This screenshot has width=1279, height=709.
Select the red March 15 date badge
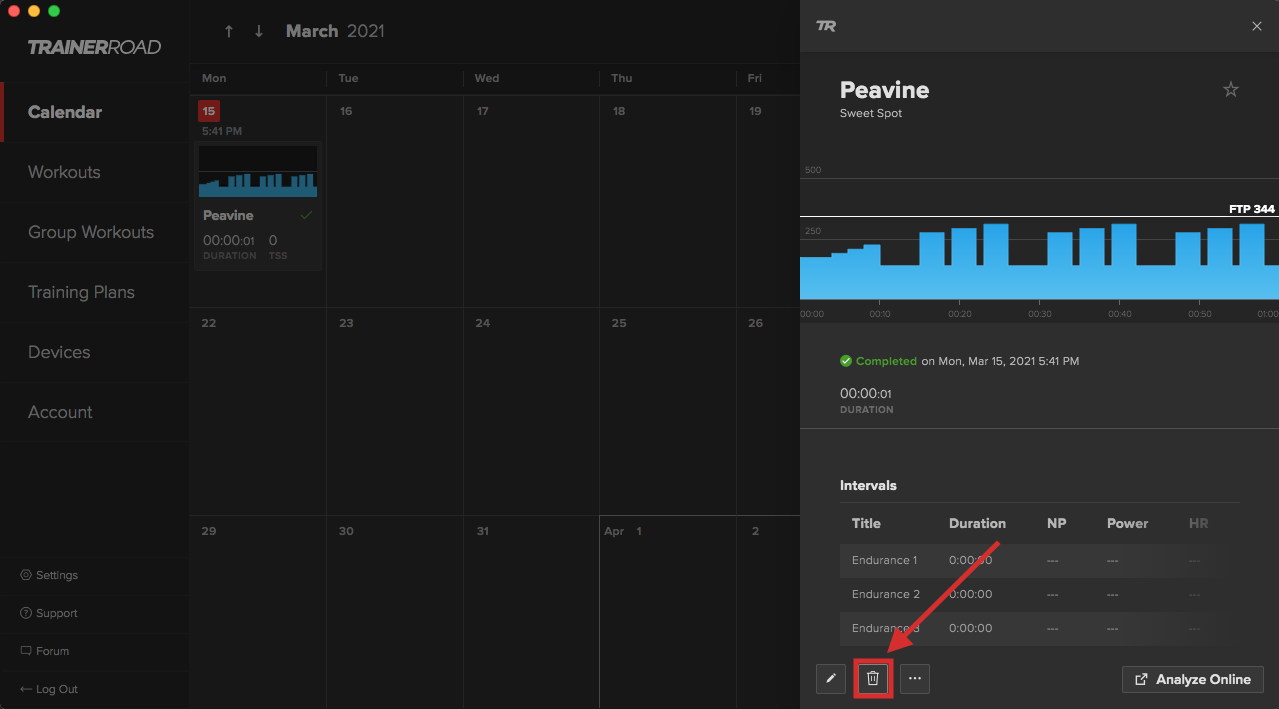coord(208,111)
